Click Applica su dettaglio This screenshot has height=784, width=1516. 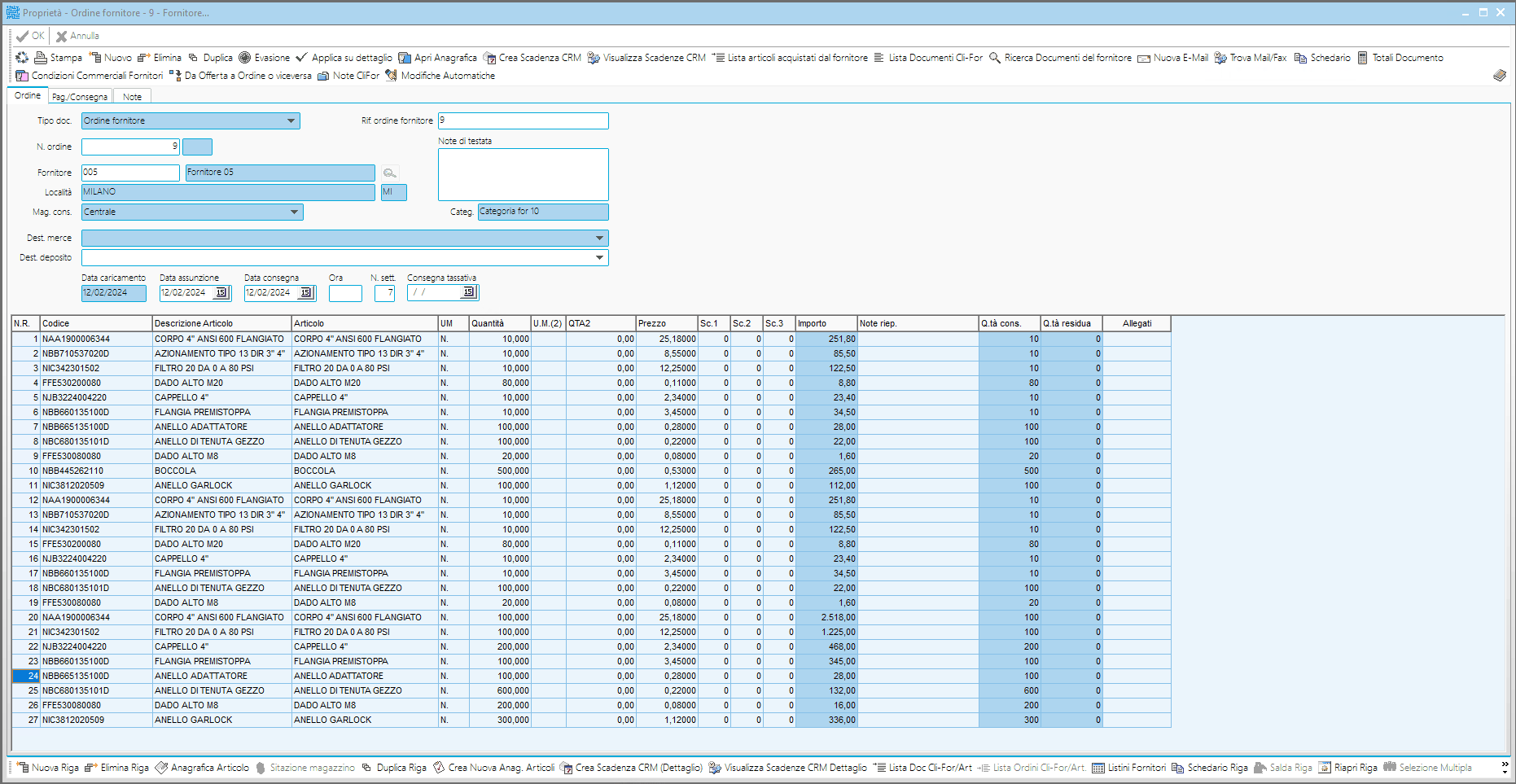pyautogui.click(x=344, y=58)
